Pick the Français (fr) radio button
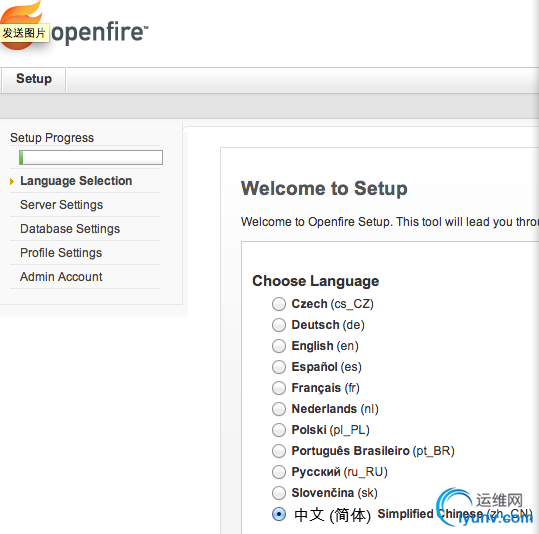Viewport: 539px width, 534px height. (279, 388)
